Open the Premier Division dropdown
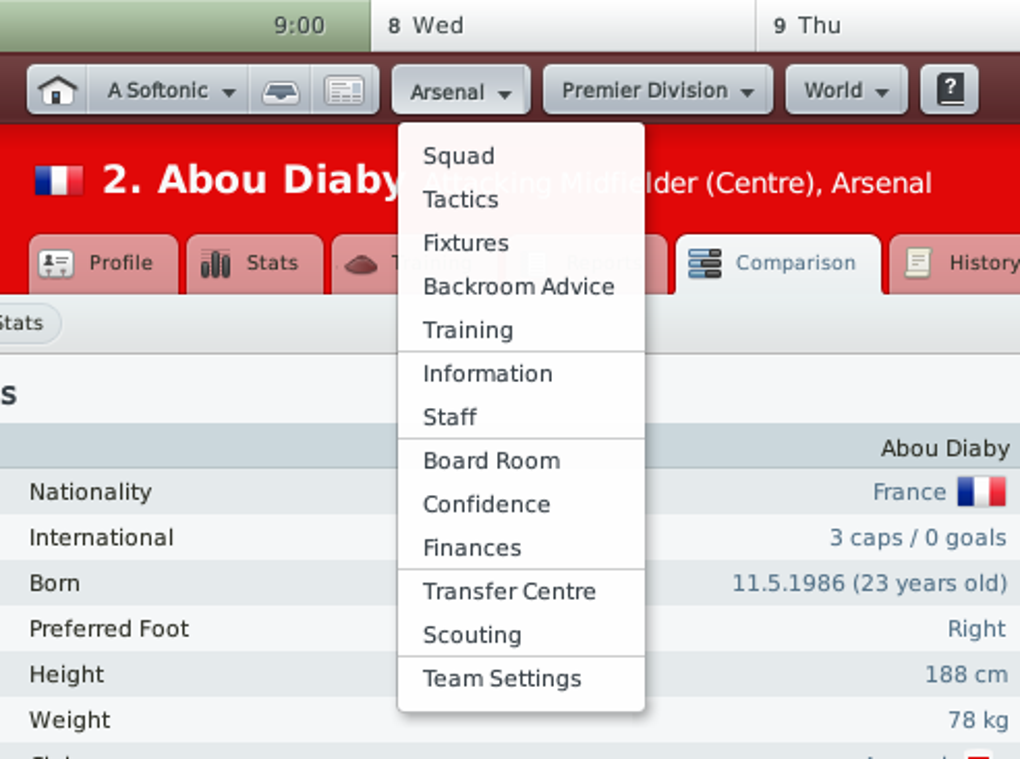Viewport: 1020px width, 759px height. [657, 91]
